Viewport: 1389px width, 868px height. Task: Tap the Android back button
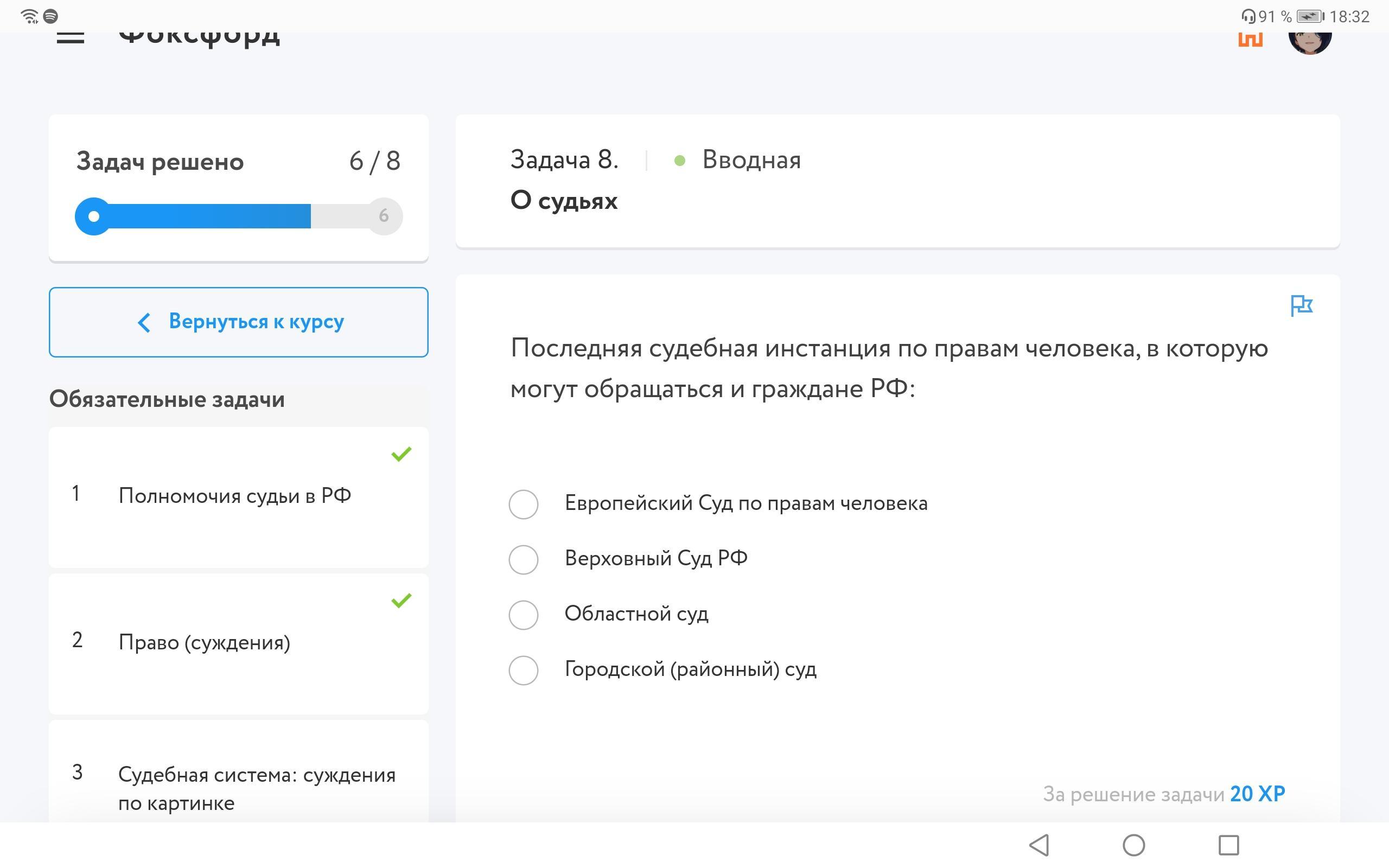(x=1040, y=845)
